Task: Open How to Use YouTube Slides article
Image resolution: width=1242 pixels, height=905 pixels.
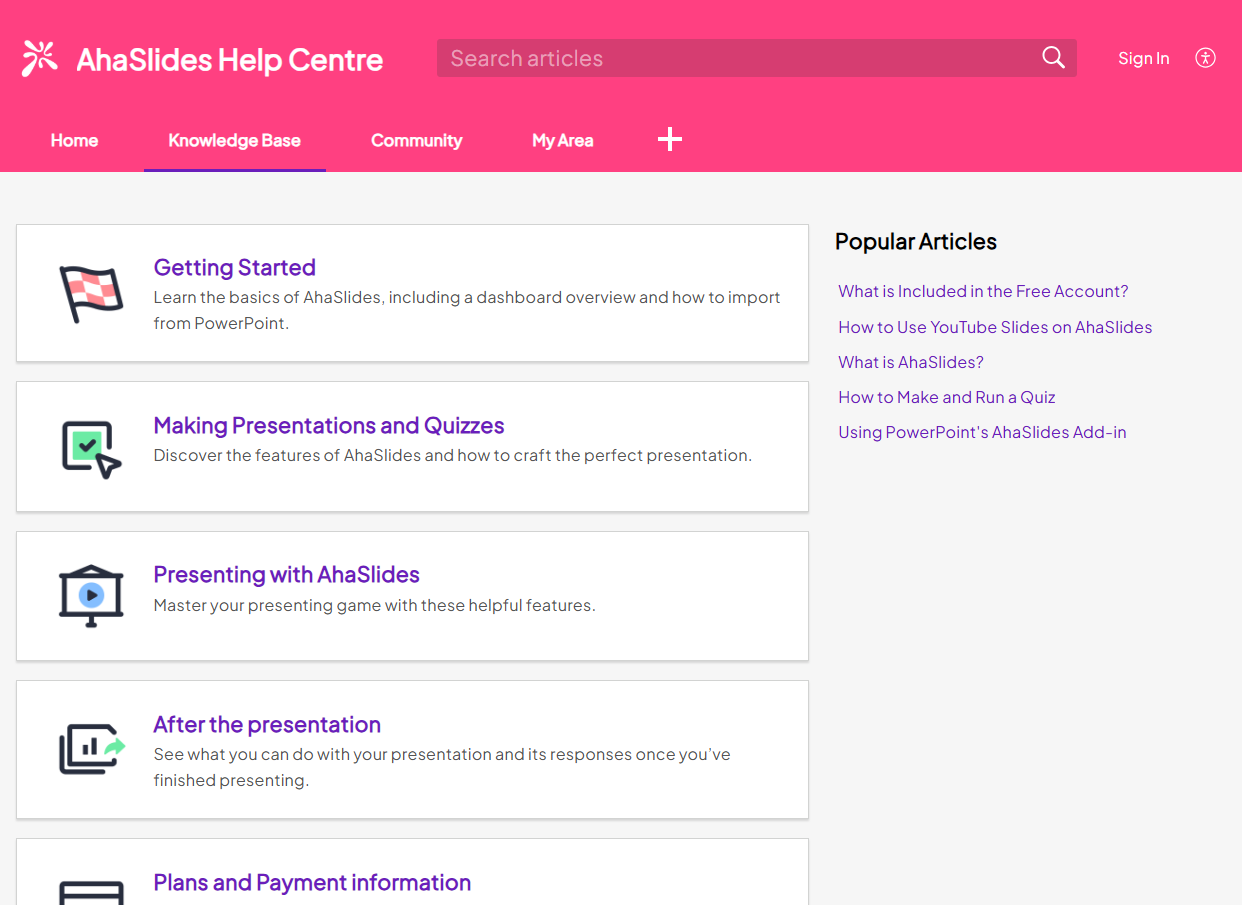Action: [x=995, y=327]
